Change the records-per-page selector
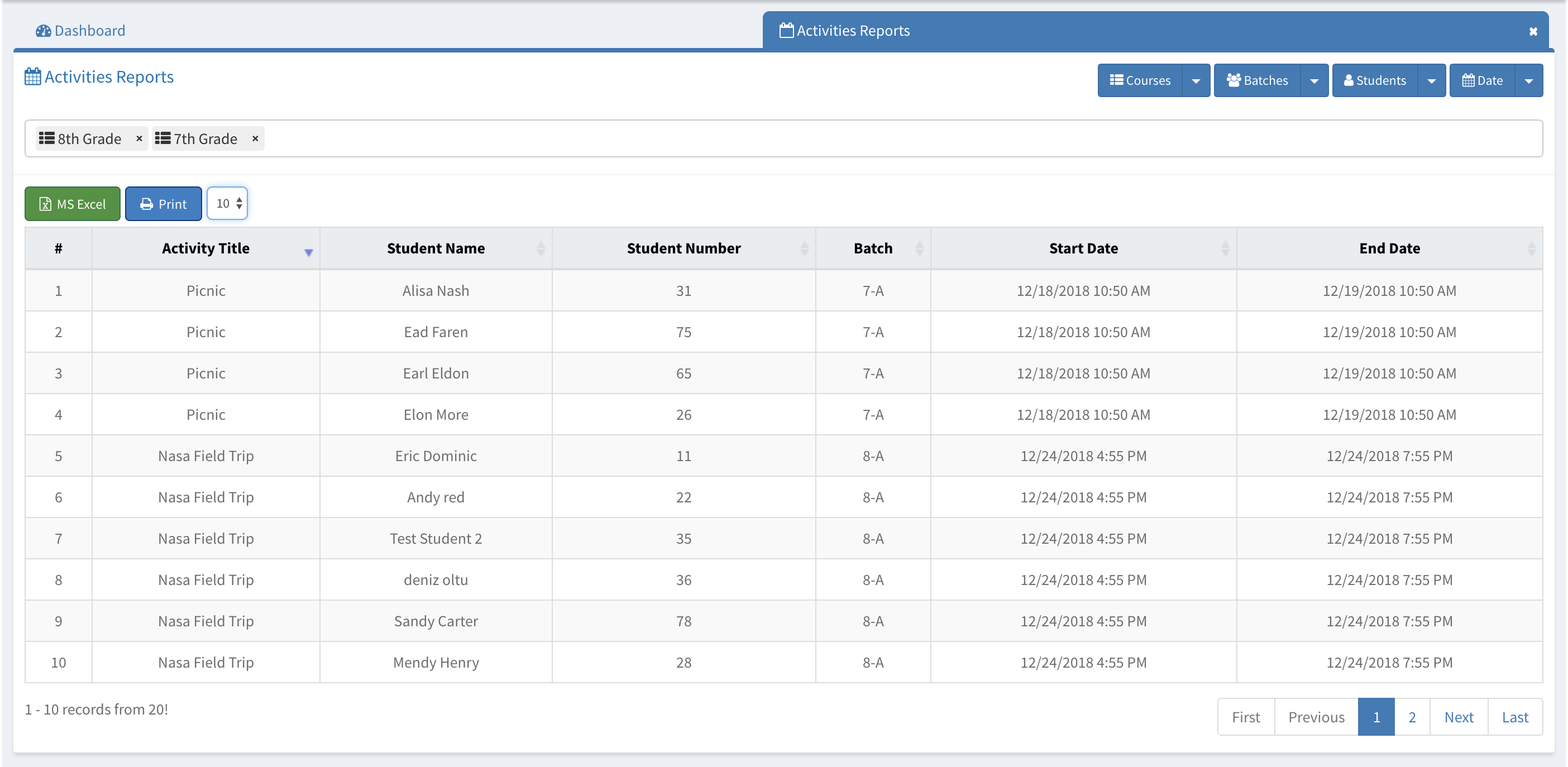Screen dimensions: 1568x767 click(x=228, y=203)
